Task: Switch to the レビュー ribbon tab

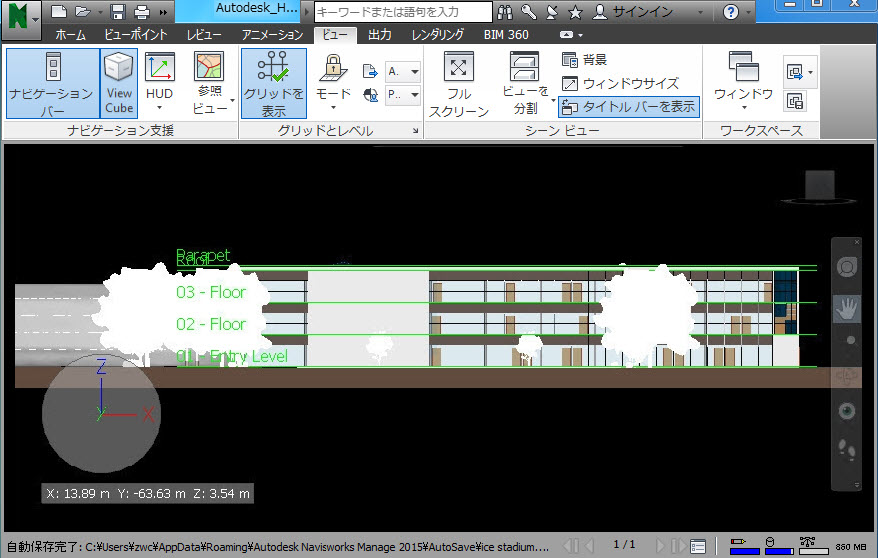Action: [204, 35]
